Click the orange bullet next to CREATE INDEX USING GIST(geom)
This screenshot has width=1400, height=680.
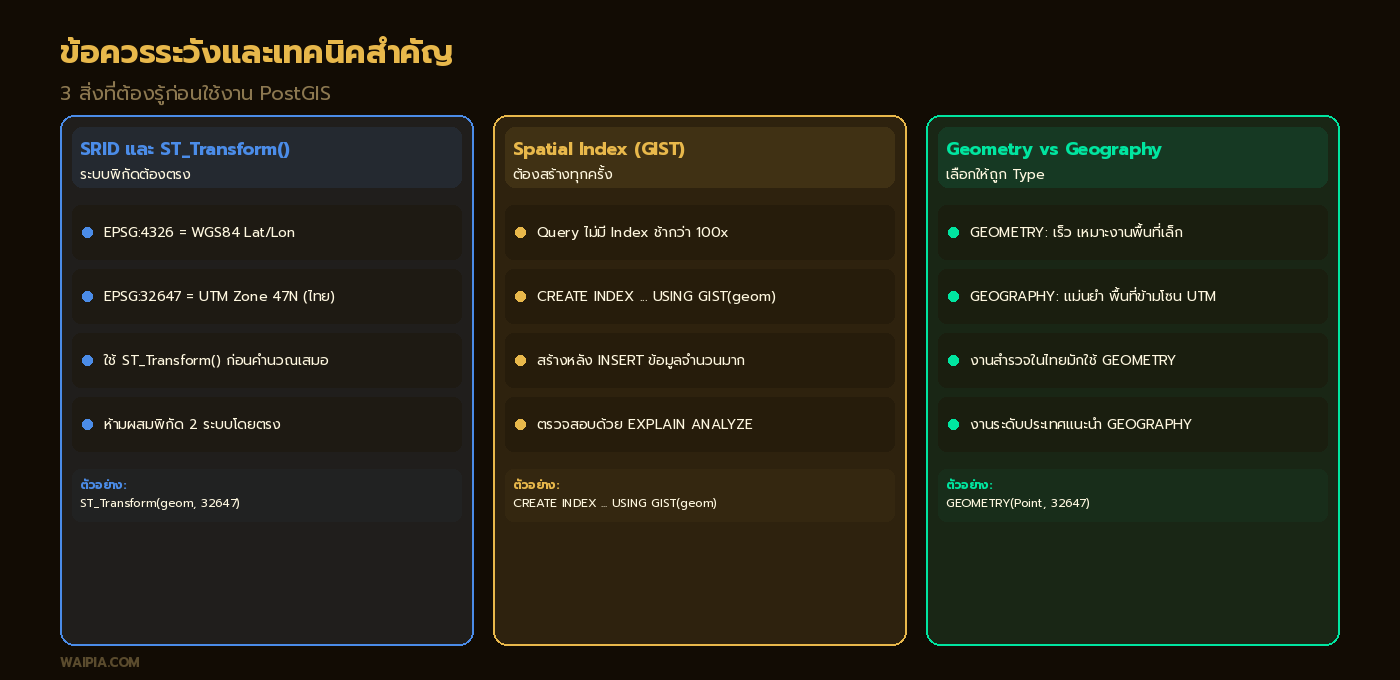[521, 296]
